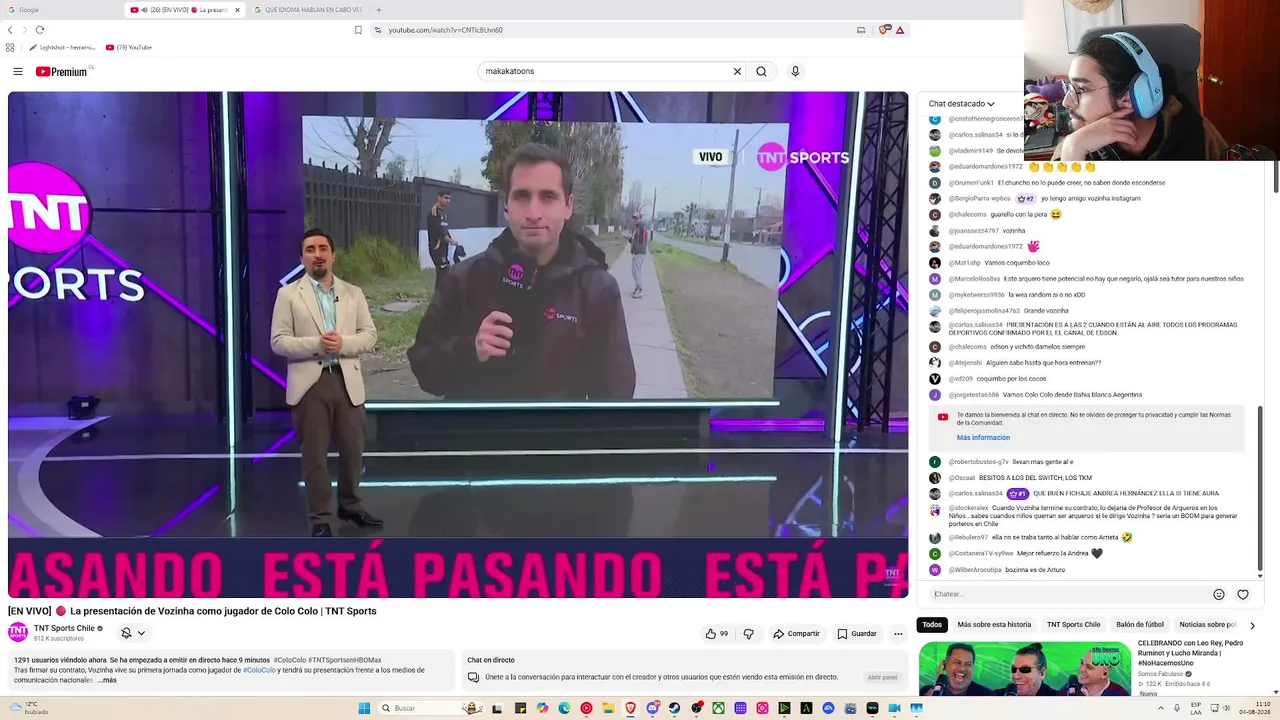This screenshot has width=1280, height=720.
Task: Open the Brave Shields icon
Action: 884,30
